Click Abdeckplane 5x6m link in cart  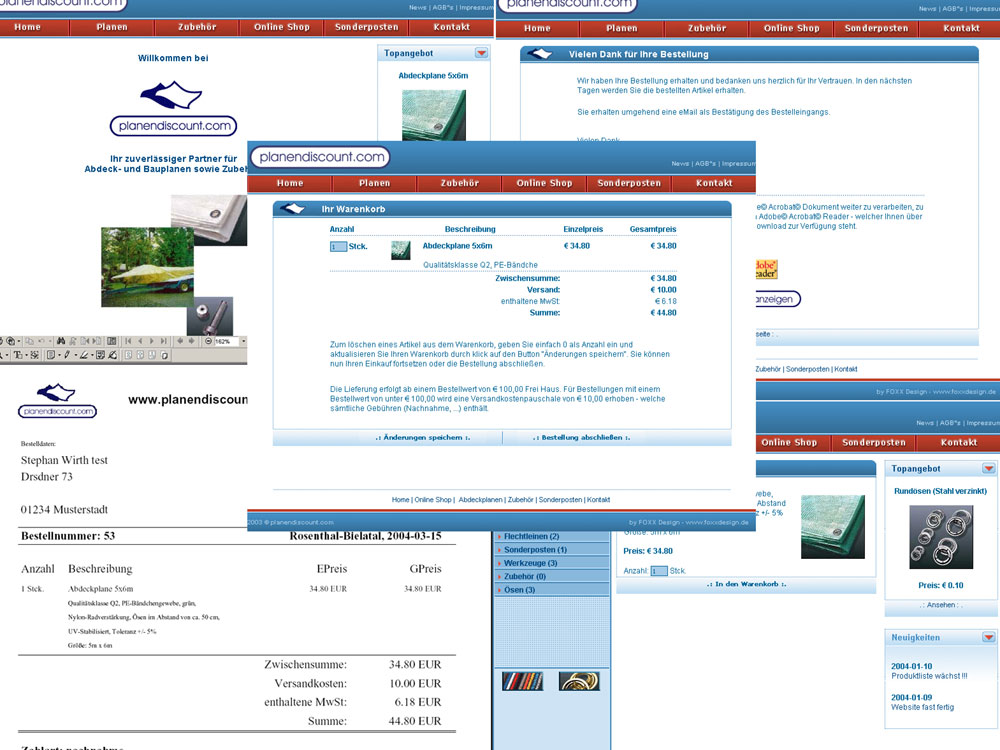pyautogui.click(x=457, y=246)
